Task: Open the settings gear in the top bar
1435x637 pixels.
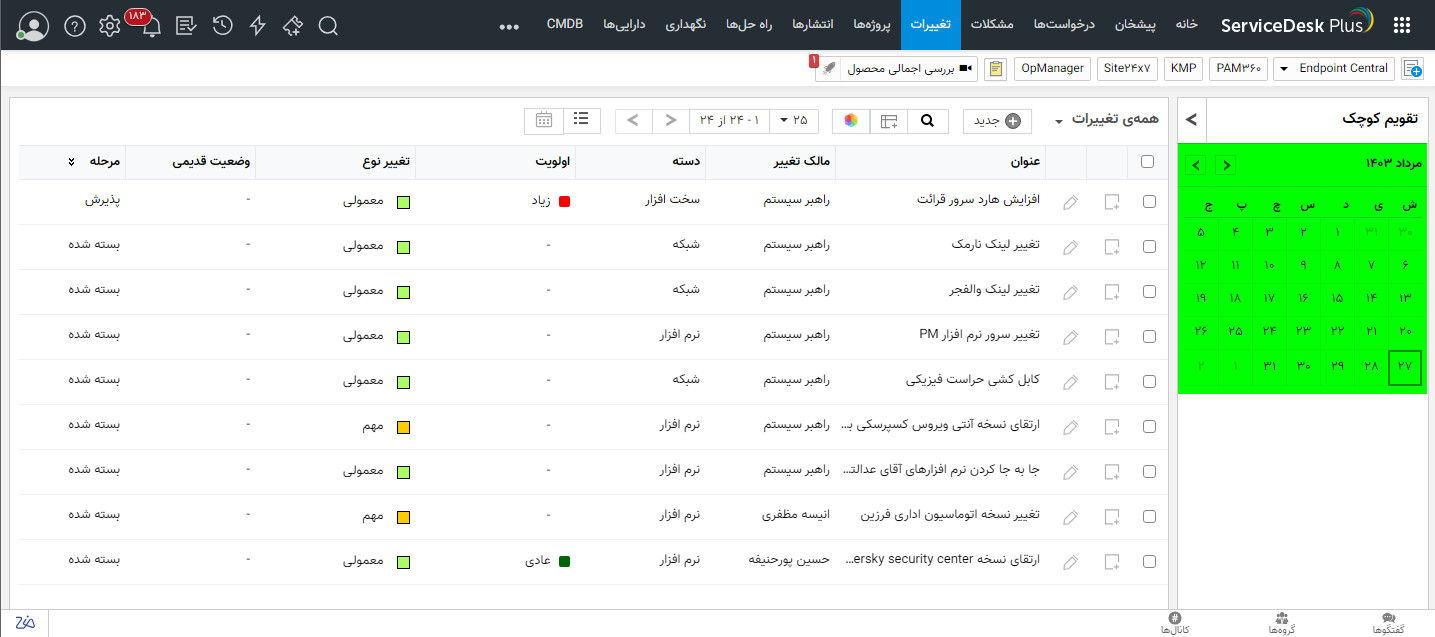Action: pos(110,26)
